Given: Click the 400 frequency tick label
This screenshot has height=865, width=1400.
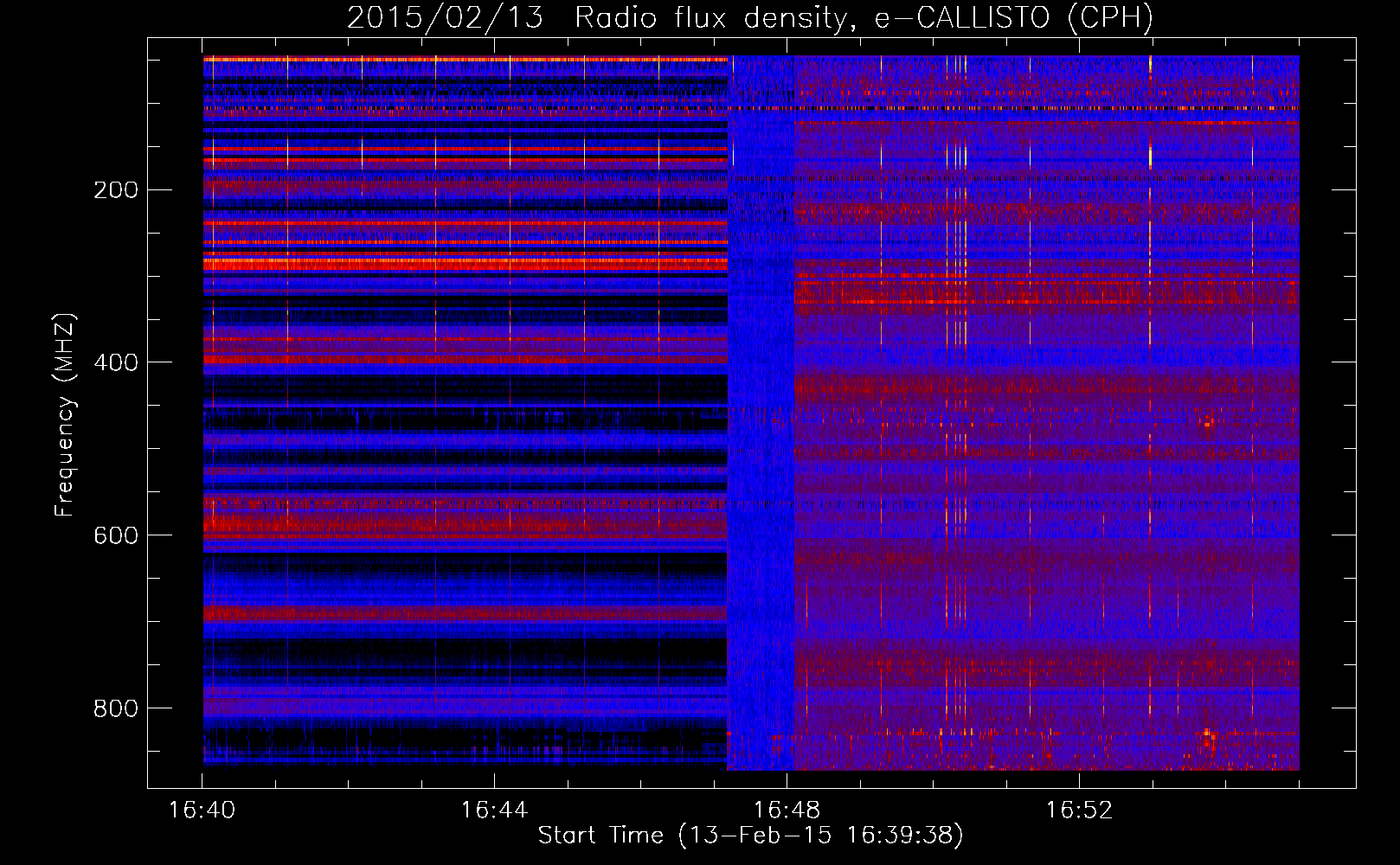Looking at the screenshot, I should pos(116,362).
